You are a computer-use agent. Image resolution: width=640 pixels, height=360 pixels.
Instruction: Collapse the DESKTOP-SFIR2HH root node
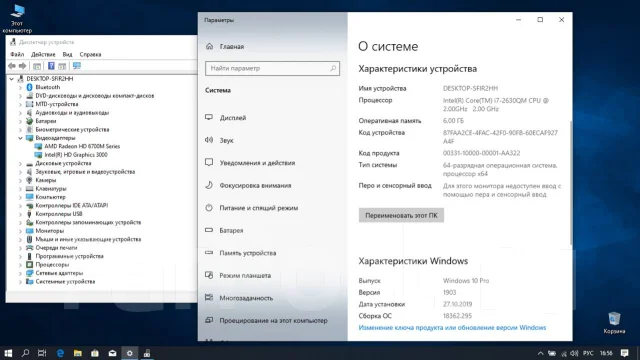point(11,79)
